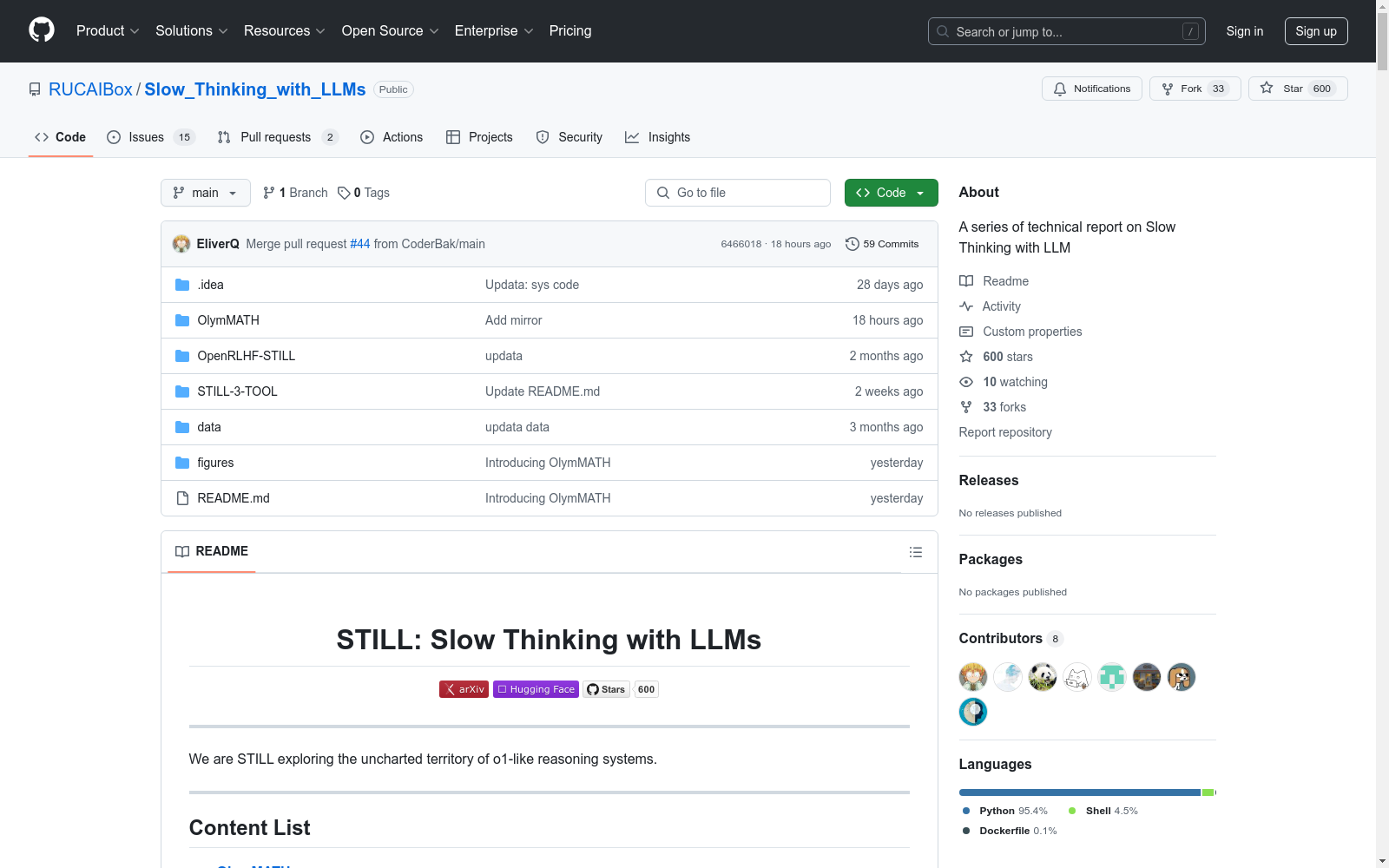Image resolution: width=1389 pixels, height=868 pixels.
Task: Click the STILL-3-TOOL folder icon
Action: (182, 391)
